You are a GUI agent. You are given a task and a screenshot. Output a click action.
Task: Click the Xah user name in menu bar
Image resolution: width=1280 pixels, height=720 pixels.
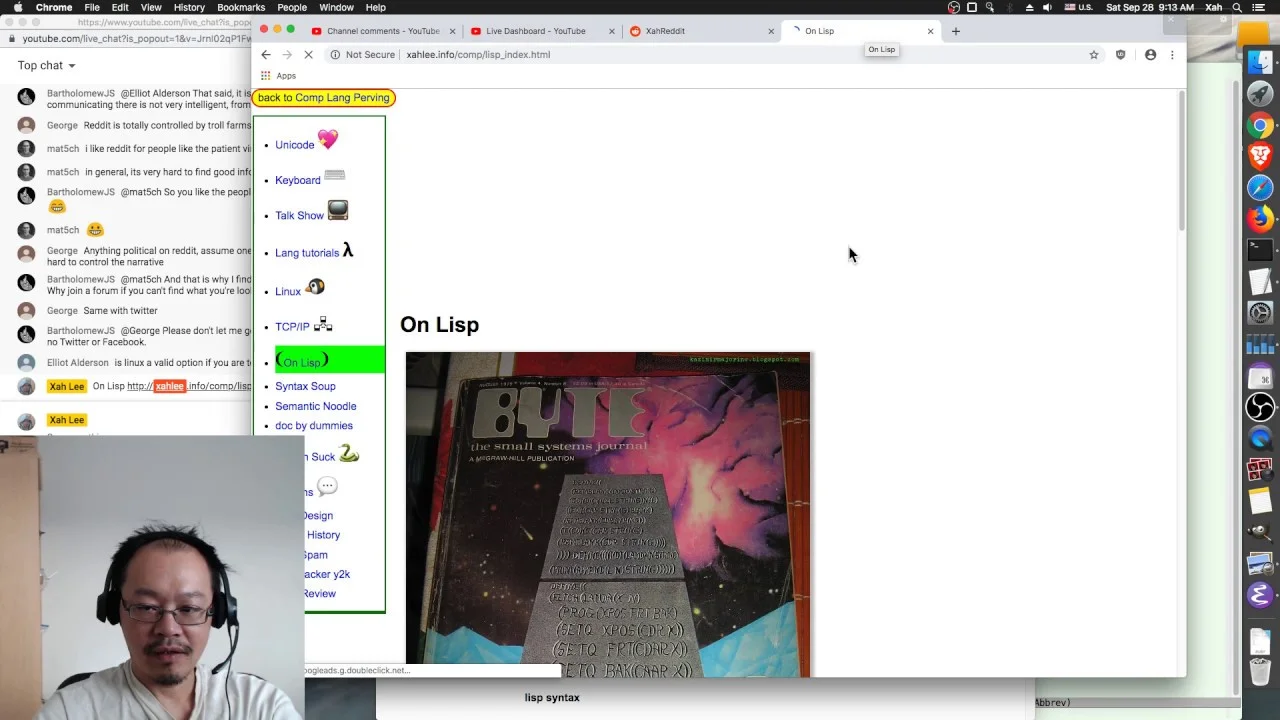pyautogui.click(x=1214, y=7)
